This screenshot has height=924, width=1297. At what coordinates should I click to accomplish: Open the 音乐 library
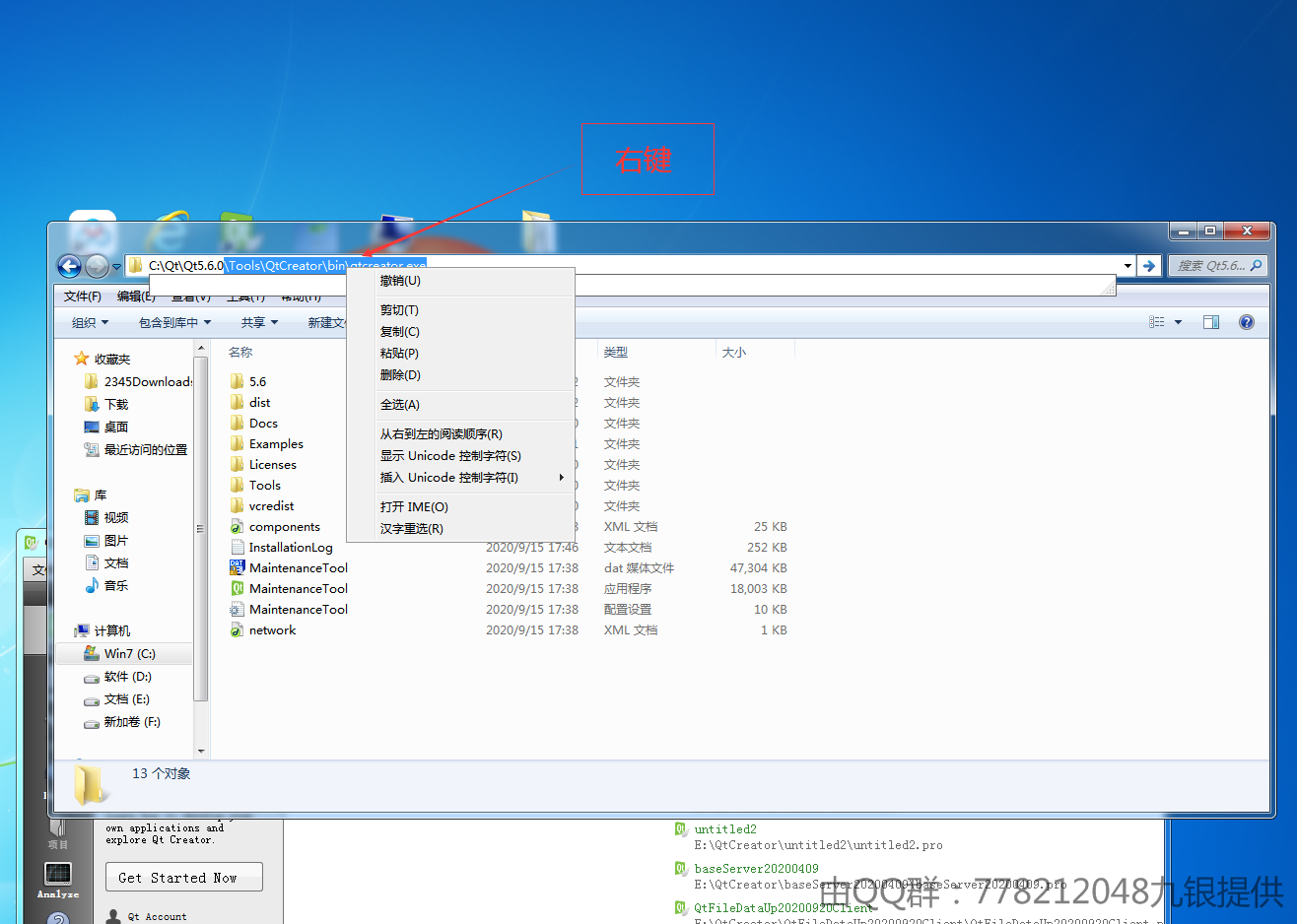(x=106, y=586)
